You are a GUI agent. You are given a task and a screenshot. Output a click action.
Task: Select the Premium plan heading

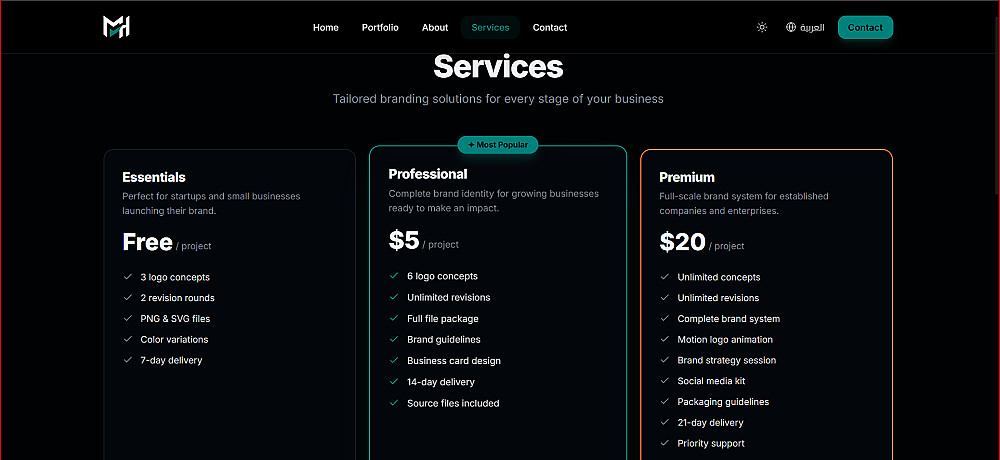click(x=687, y=178)
